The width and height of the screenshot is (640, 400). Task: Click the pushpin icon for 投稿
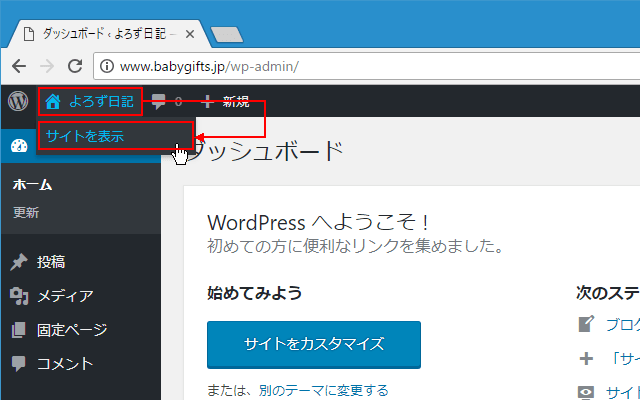point(19,262)
